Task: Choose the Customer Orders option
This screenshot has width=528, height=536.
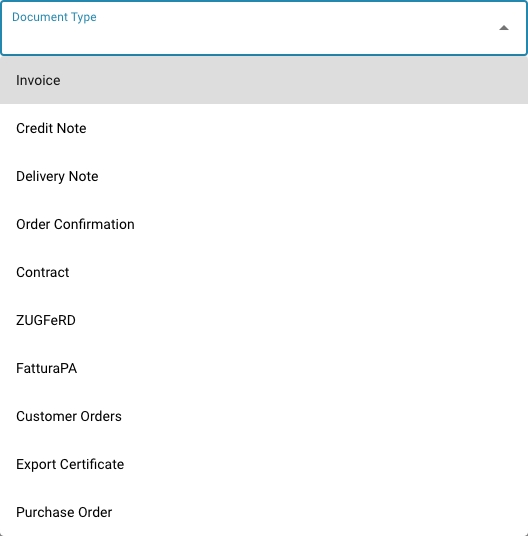Action: 264,416
